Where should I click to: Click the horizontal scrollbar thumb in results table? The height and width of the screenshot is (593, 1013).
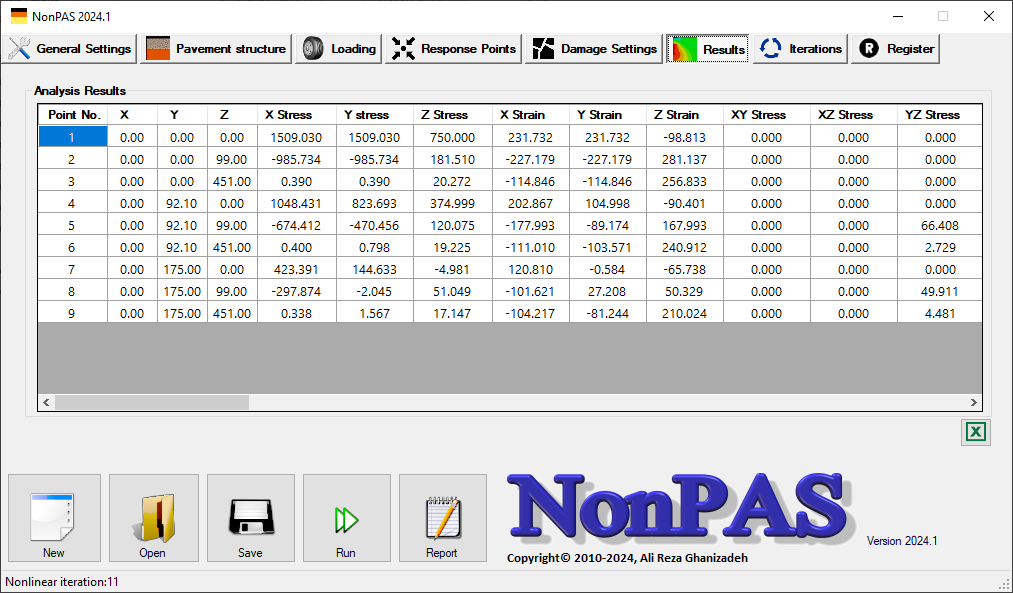click(x=151, y=402)
